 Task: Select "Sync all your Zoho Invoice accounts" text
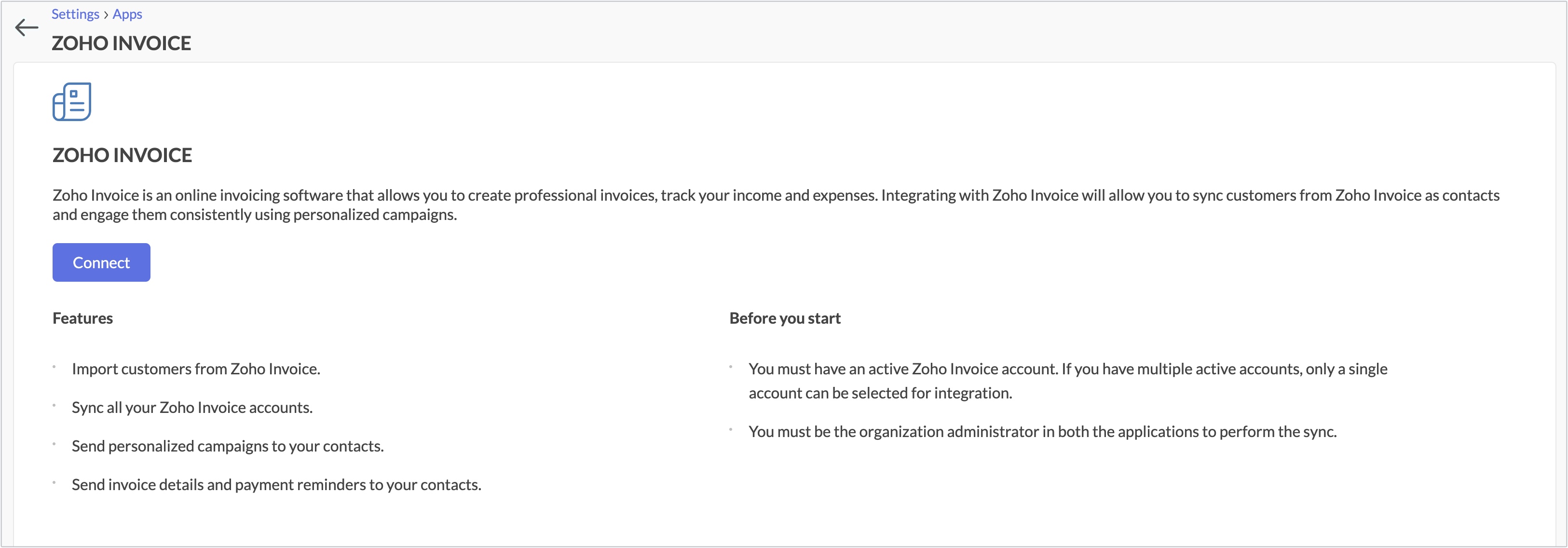pyautogui.click(x=192, y=407)
